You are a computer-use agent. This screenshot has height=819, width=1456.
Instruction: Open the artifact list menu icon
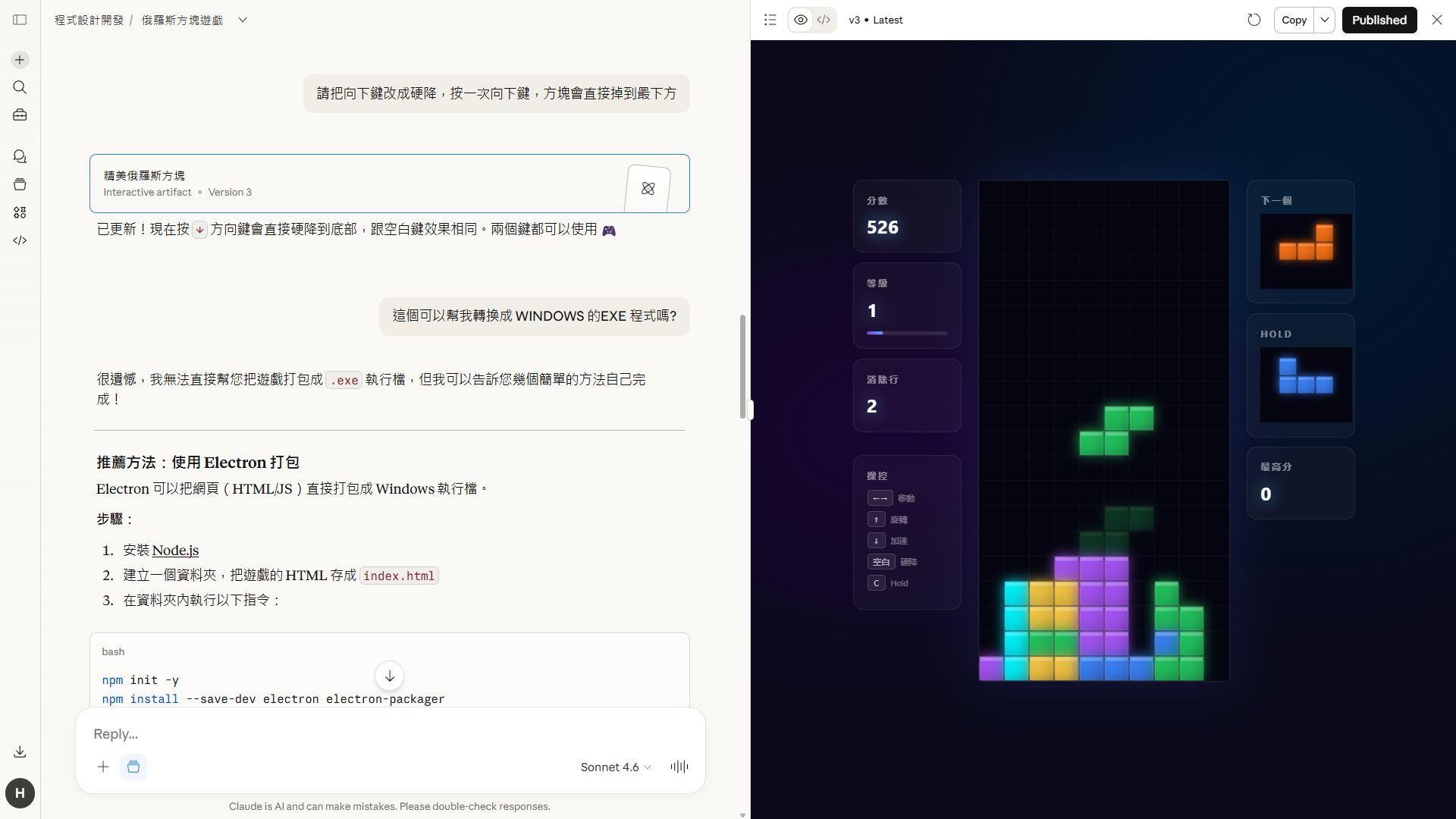click(770, 20)
